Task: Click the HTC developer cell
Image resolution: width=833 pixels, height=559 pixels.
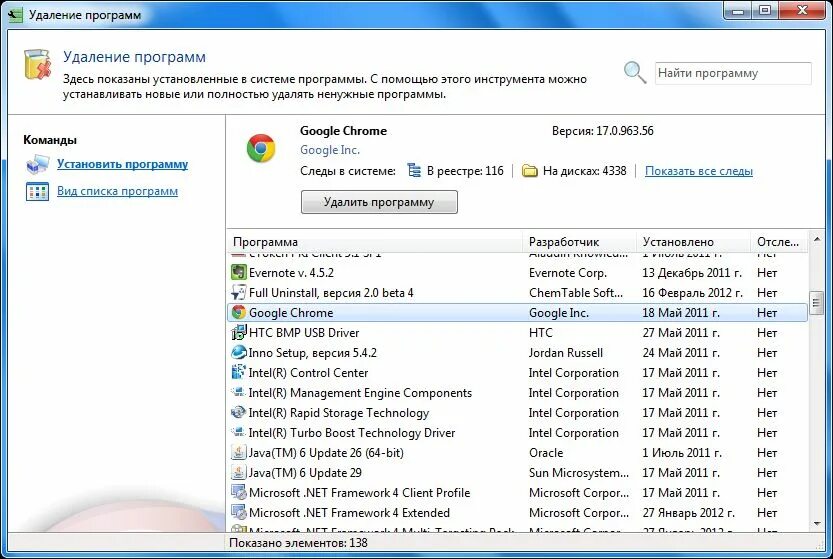Action: (x=541, y=333)
